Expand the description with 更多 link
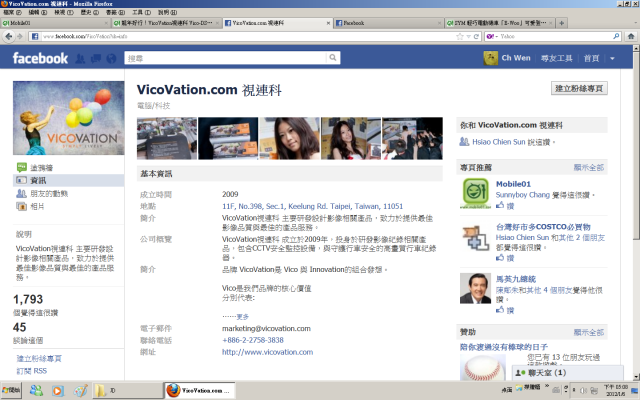The width and height of the screenshot is (640, 400). [242, 316]
